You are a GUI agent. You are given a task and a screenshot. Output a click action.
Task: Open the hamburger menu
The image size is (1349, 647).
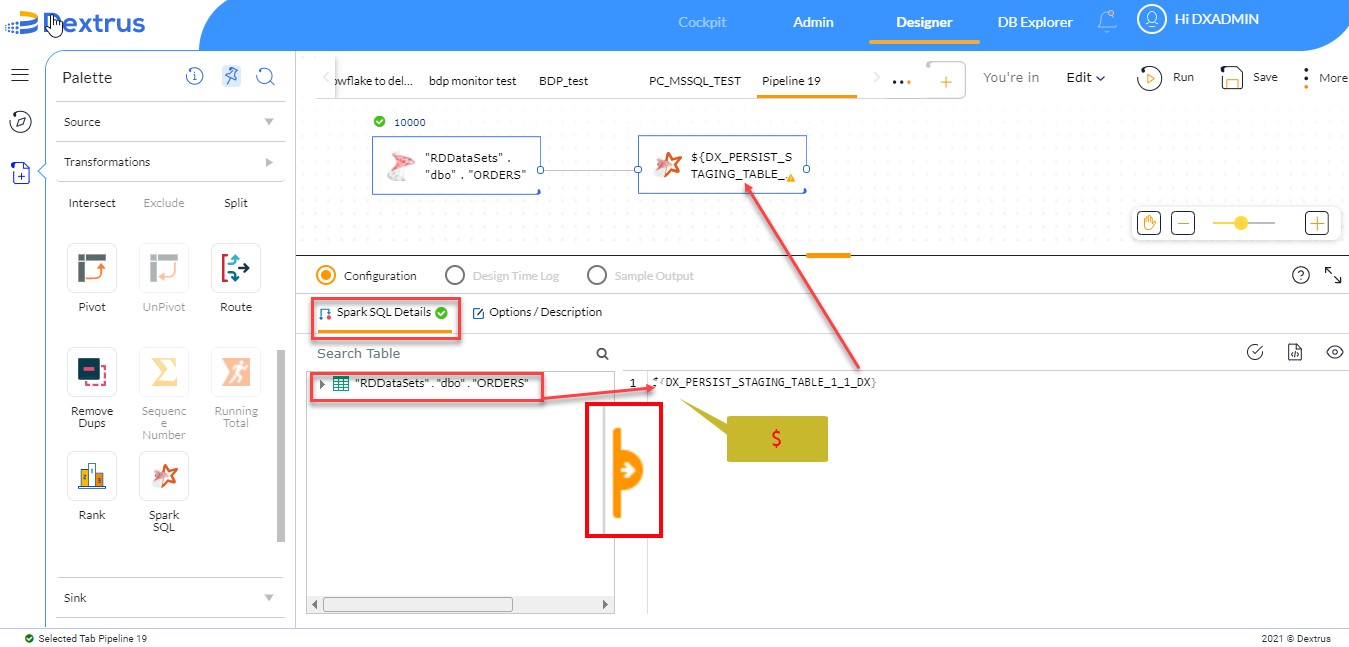20,75
